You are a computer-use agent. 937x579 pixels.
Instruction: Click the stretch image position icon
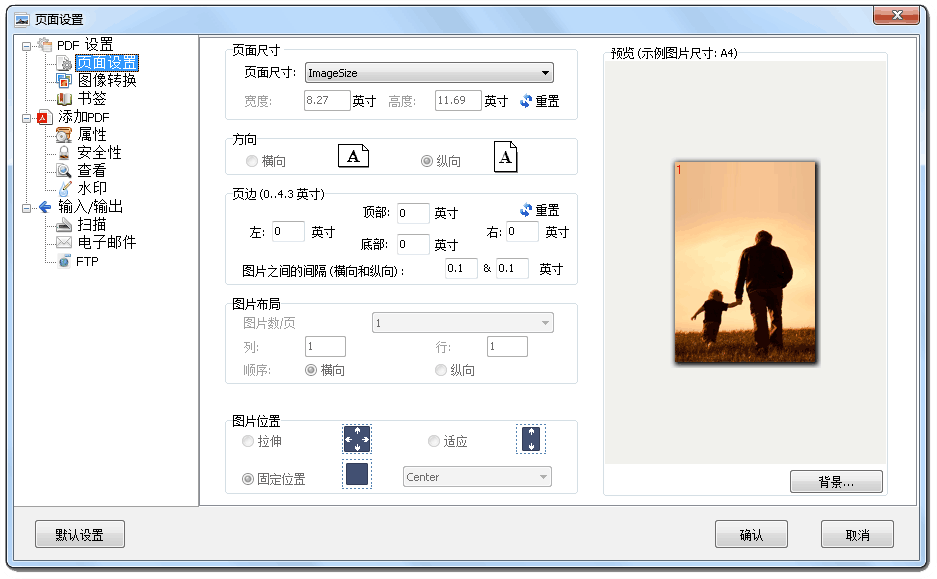click(x=357, y=440)
